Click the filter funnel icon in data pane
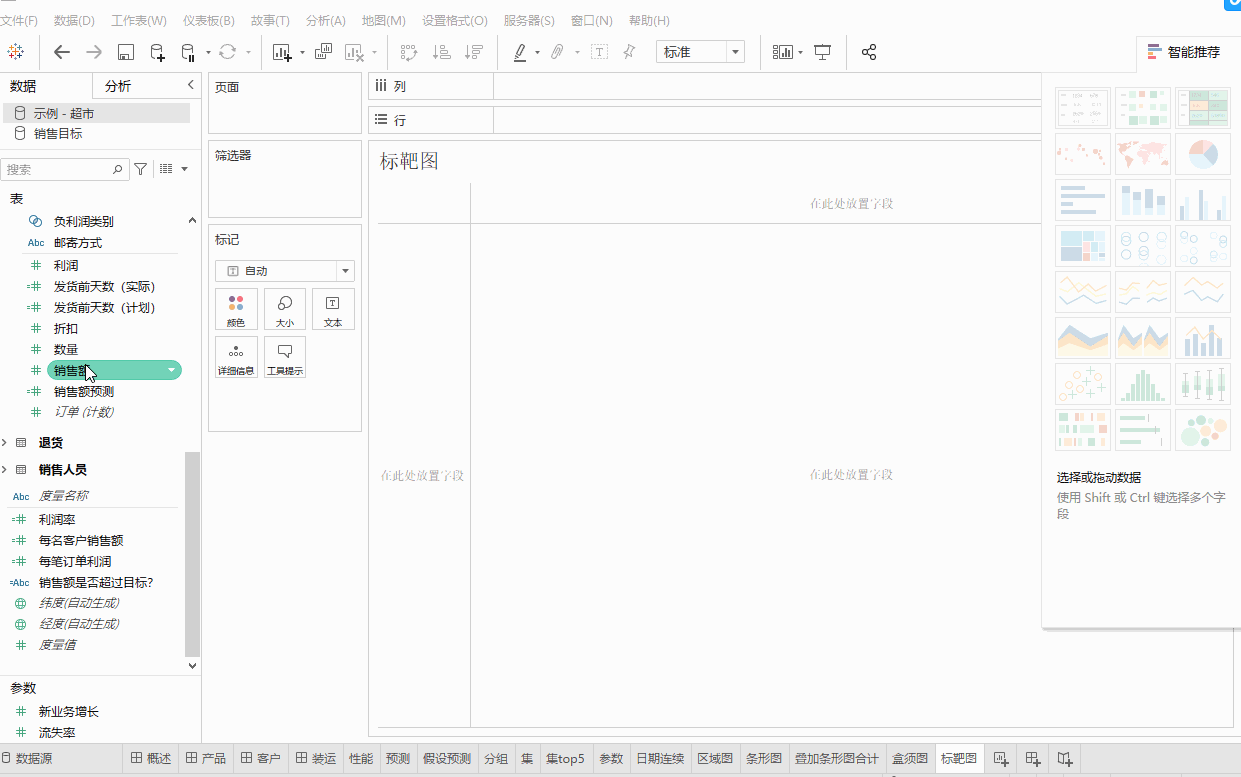The image size is (1241, 777). click(141, 170)
